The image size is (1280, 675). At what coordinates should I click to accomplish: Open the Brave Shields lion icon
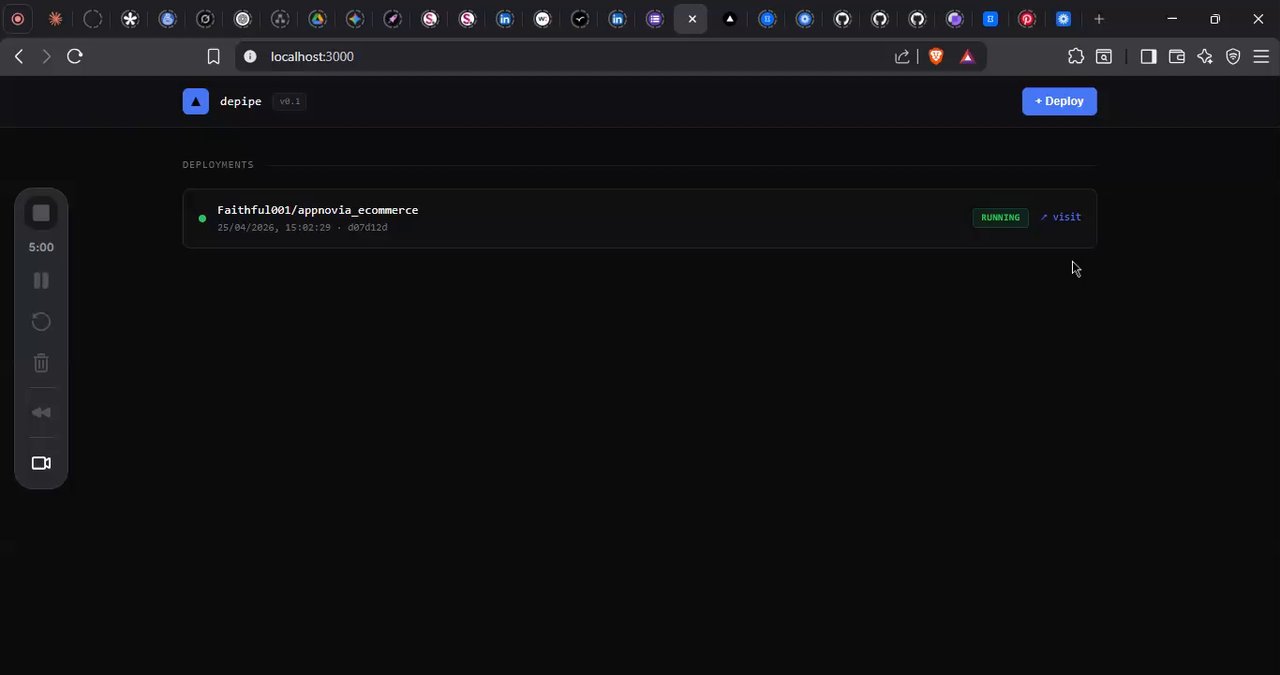coord(936,57)
